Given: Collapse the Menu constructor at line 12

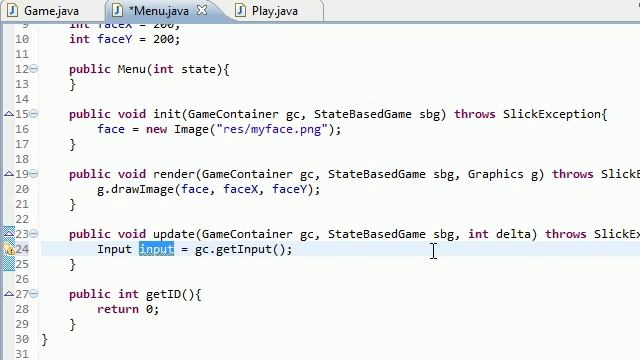Looking at the screenshot, I should coord(34,69).
